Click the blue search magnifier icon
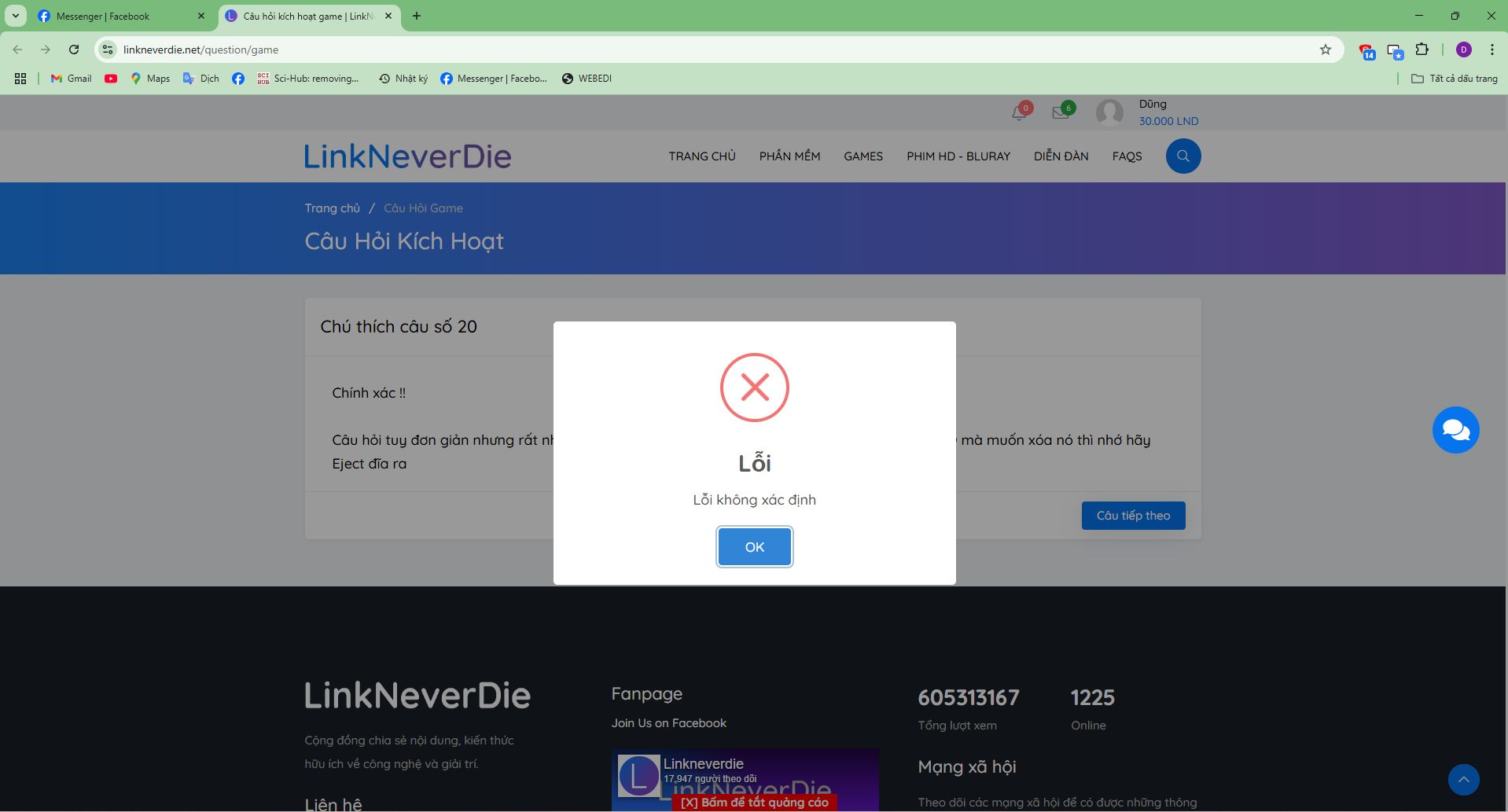 coord(1182,156)
